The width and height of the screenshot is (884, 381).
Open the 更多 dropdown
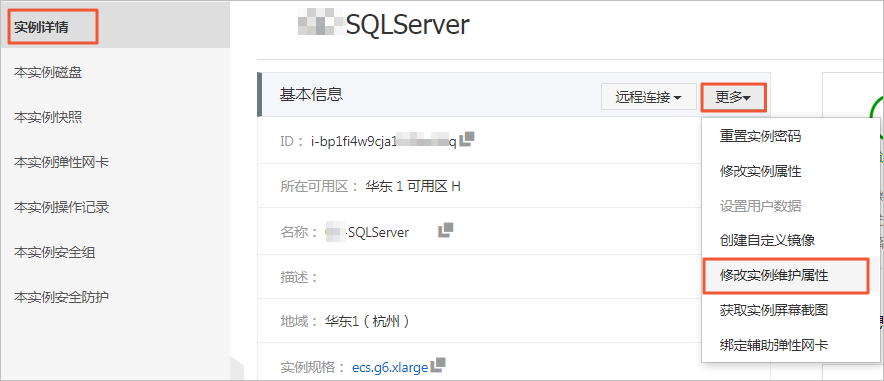pos(733,97)
